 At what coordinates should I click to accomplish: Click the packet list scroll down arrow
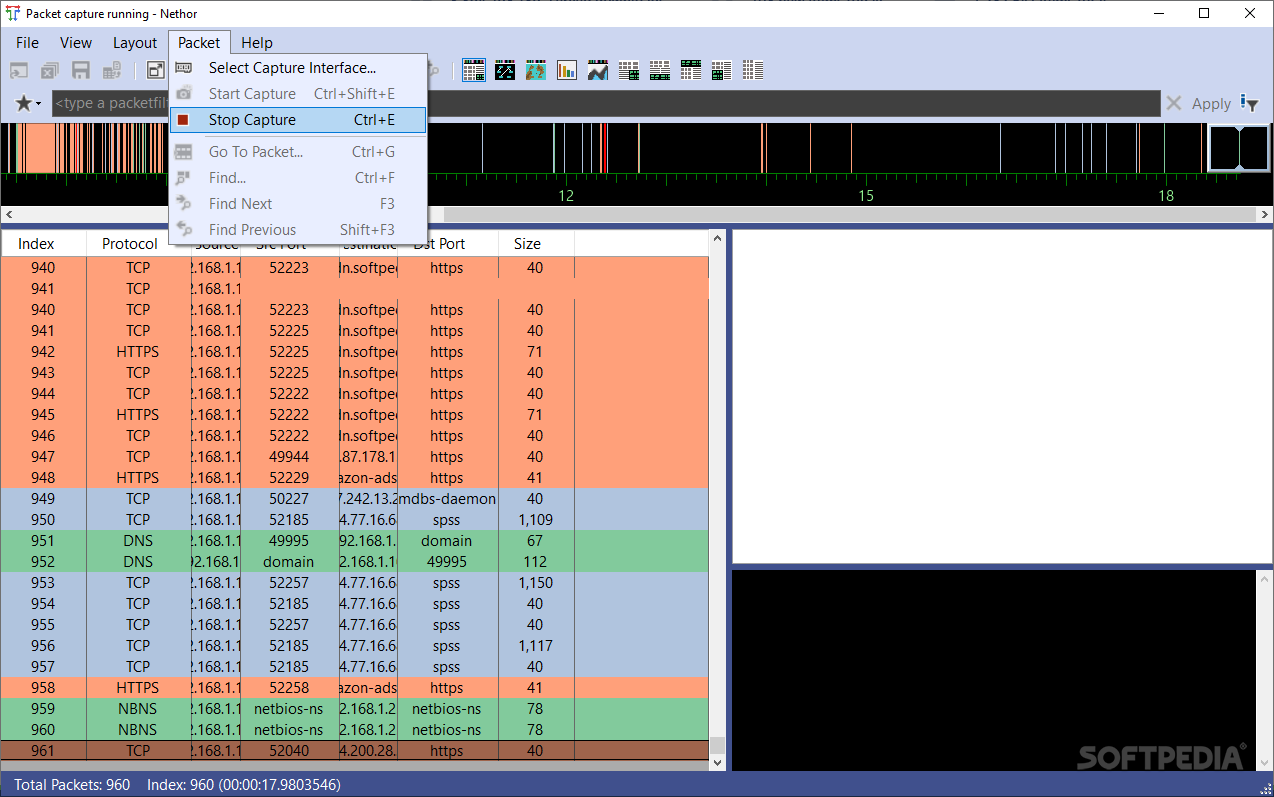(x=717, y=763)
